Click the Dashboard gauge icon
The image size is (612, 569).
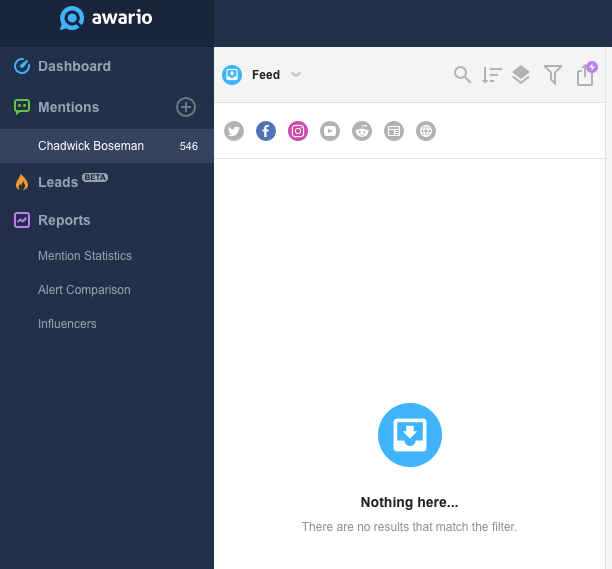[x=22, y=66]
